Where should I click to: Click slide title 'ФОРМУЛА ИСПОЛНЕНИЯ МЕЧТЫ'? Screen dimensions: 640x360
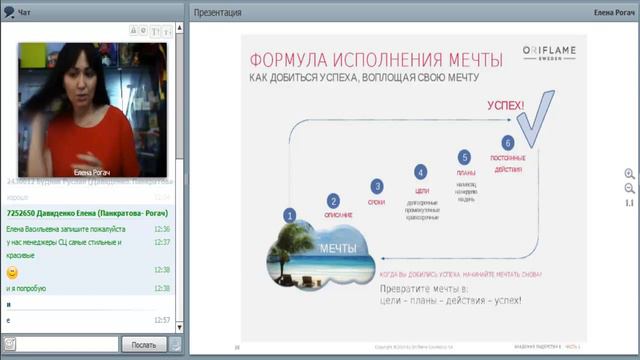(x=376, y=60)
